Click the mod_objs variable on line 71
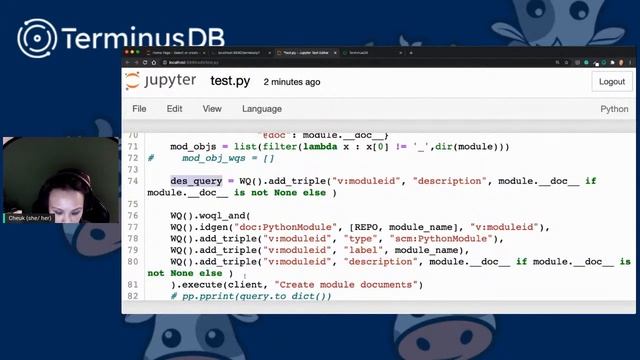This screenshot has height=360, width=640. 193,147
